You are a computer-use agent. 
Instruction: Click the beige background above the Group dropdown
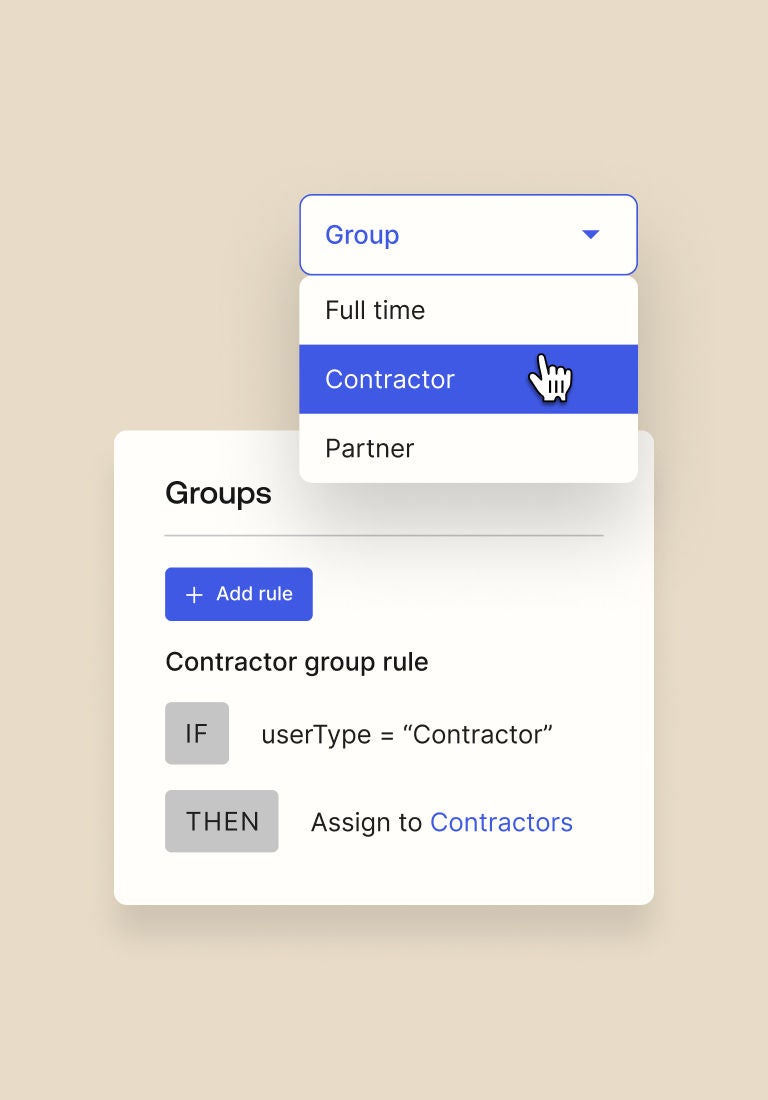[468, 120]
